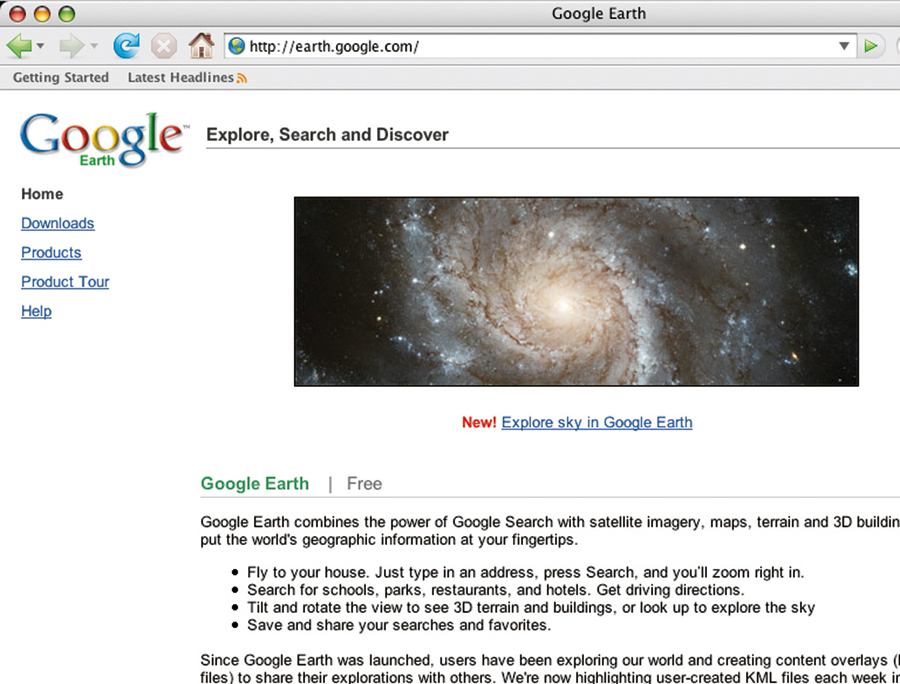Image resolution: width=900 pixels, height=684 pixels.
Task: Zoom the window with the green button
Action: 67,14
